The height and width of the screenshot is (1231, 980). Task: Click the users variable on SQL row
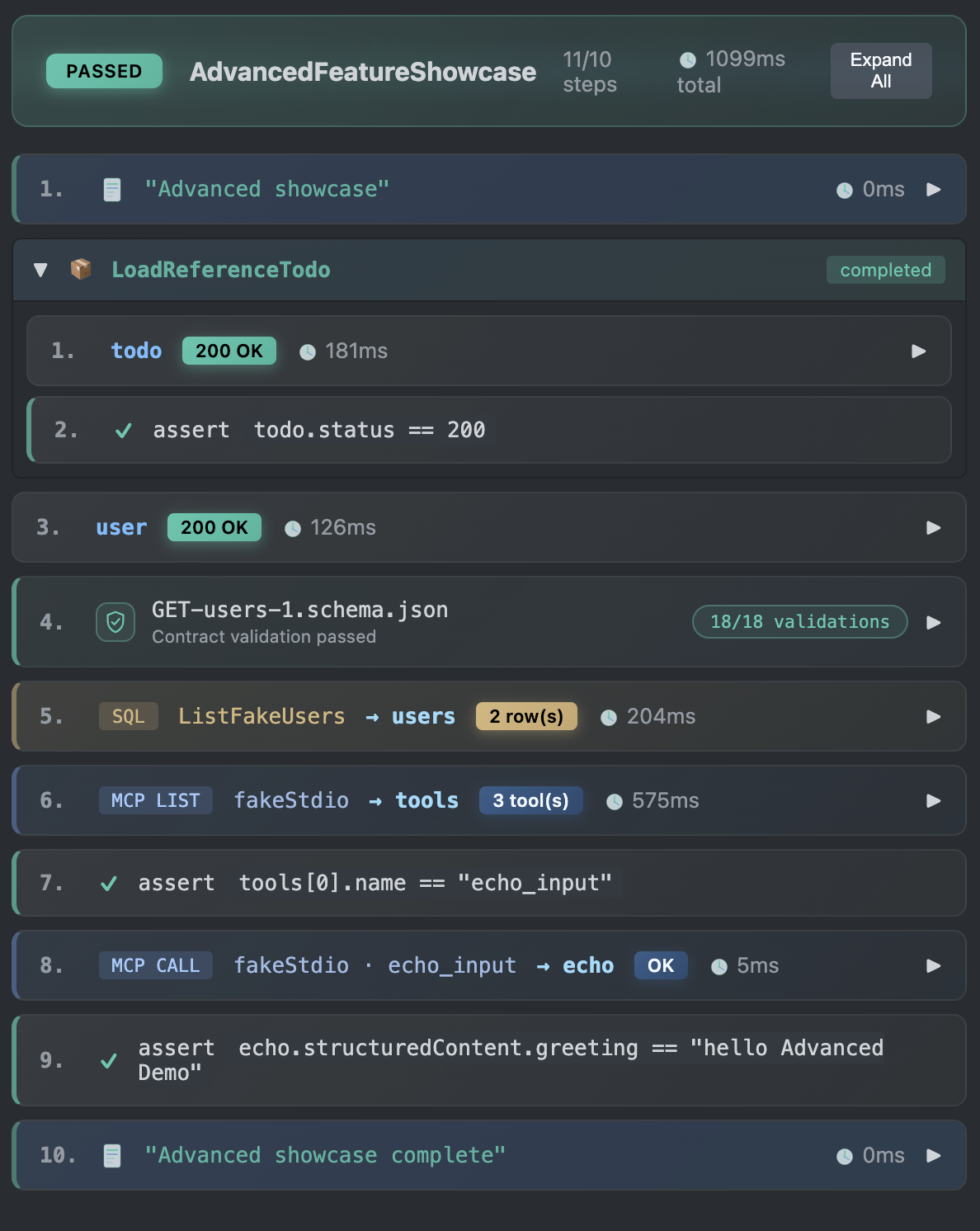[x=423, y=716]
